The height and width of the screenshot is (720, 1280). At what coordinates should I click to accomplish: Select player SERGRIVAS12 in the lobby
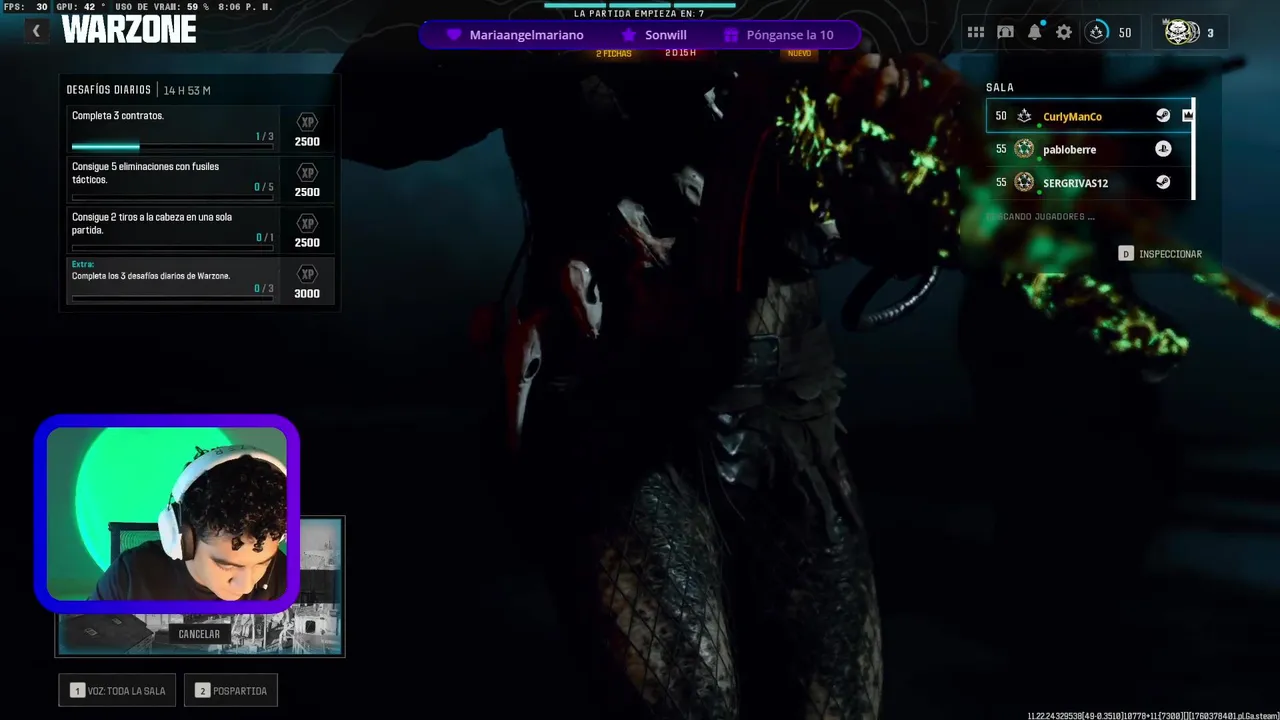pos(1089,182)
